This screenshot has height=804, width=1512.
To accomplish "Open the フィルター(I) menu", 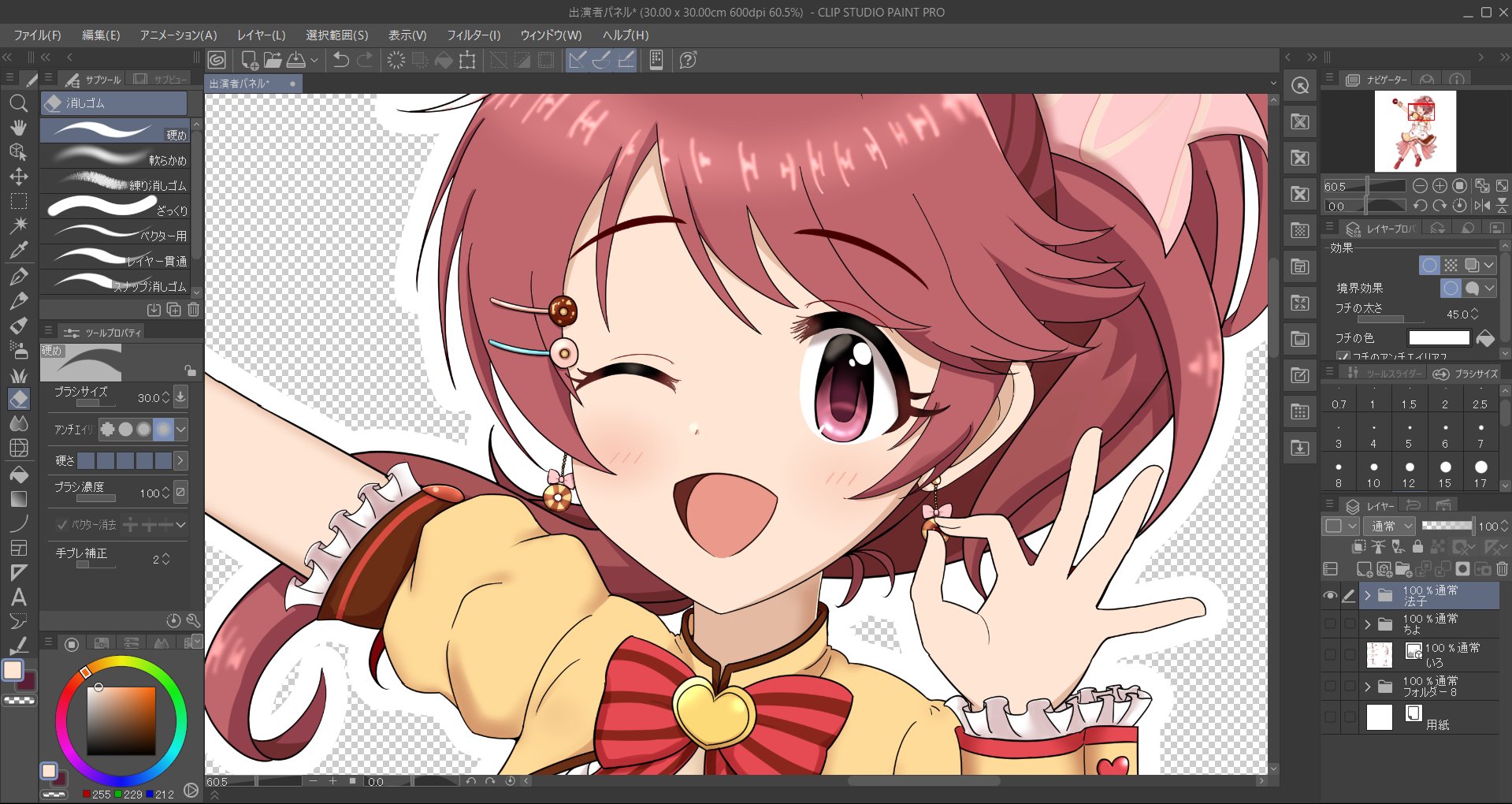I will pyautogui.click(x=474, y=35).
